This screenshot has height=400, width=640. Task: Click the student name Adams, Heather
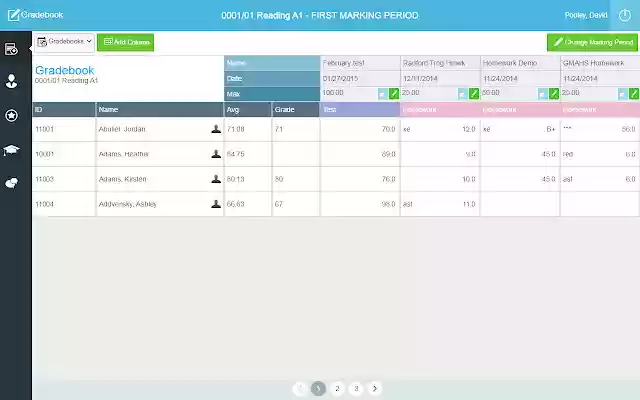pos(124,154)
